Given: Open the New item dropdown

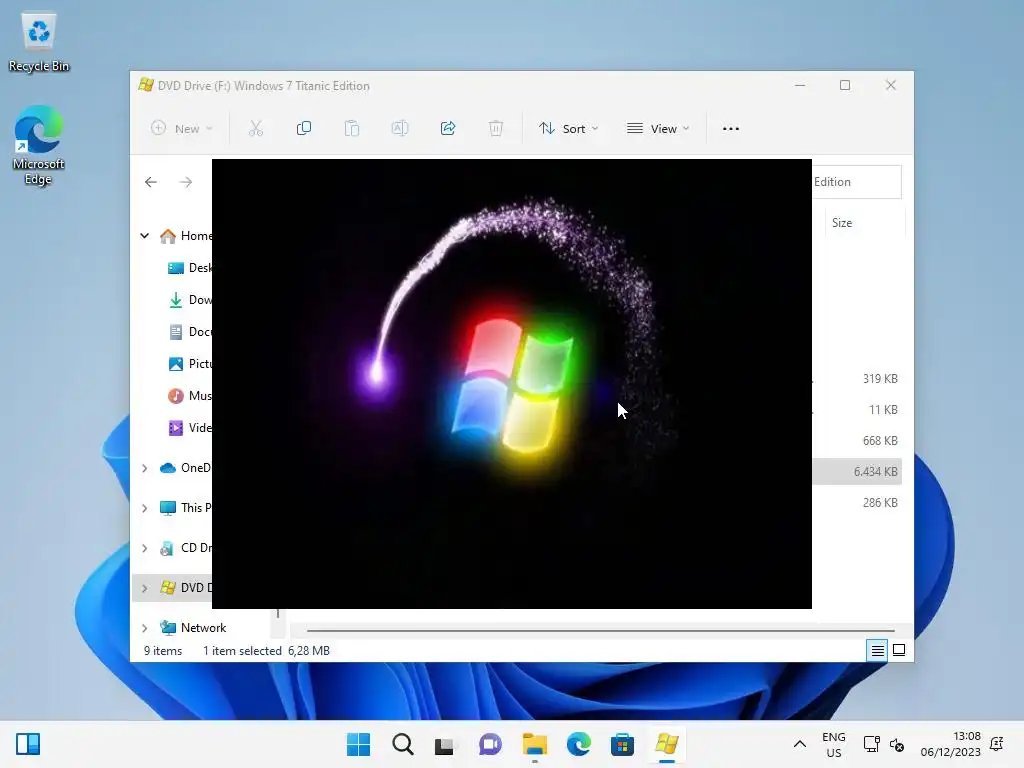Looking at the screenshot, I should [182, 129].
